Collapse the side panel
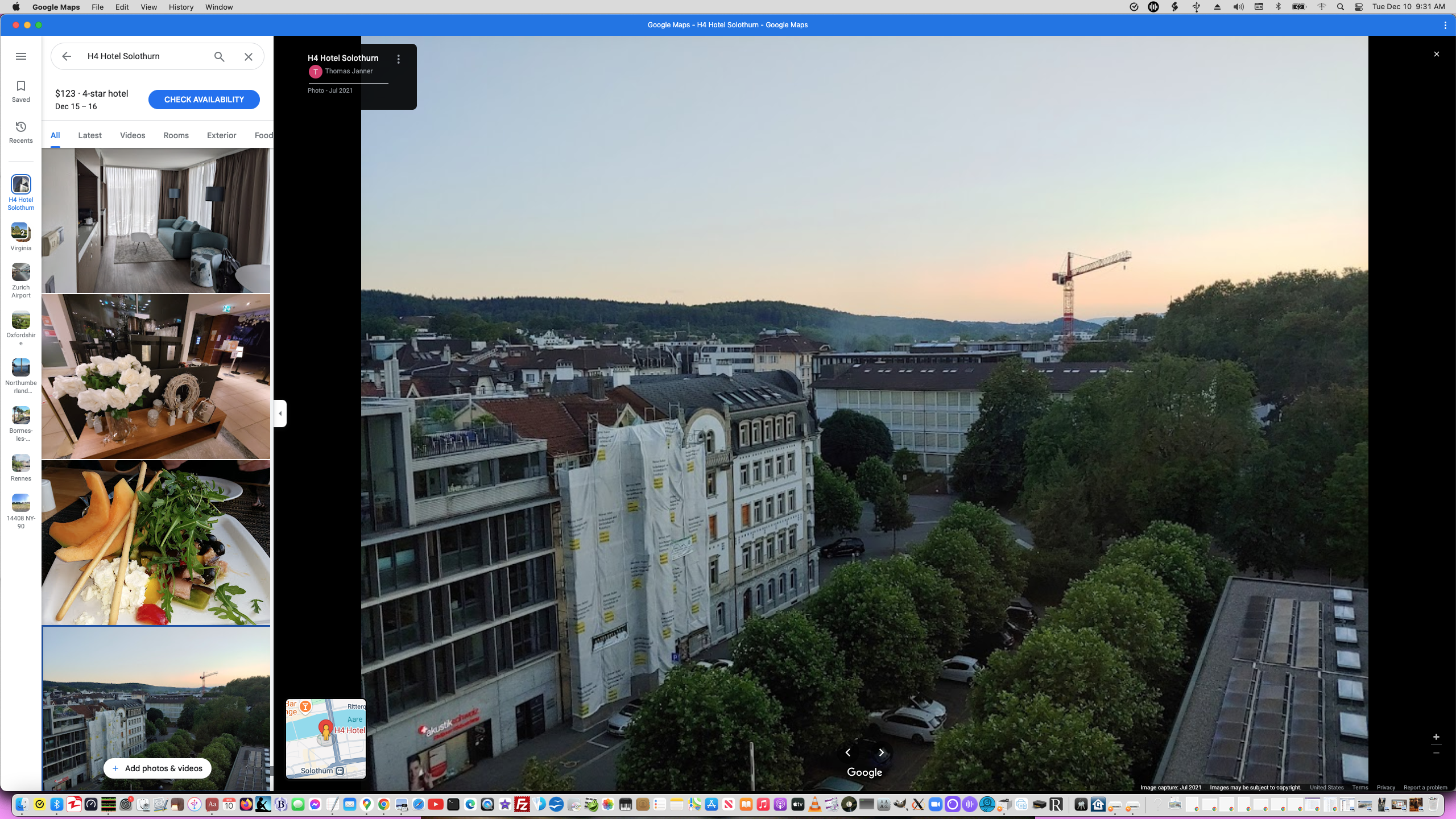 click(x=280, y=413)
